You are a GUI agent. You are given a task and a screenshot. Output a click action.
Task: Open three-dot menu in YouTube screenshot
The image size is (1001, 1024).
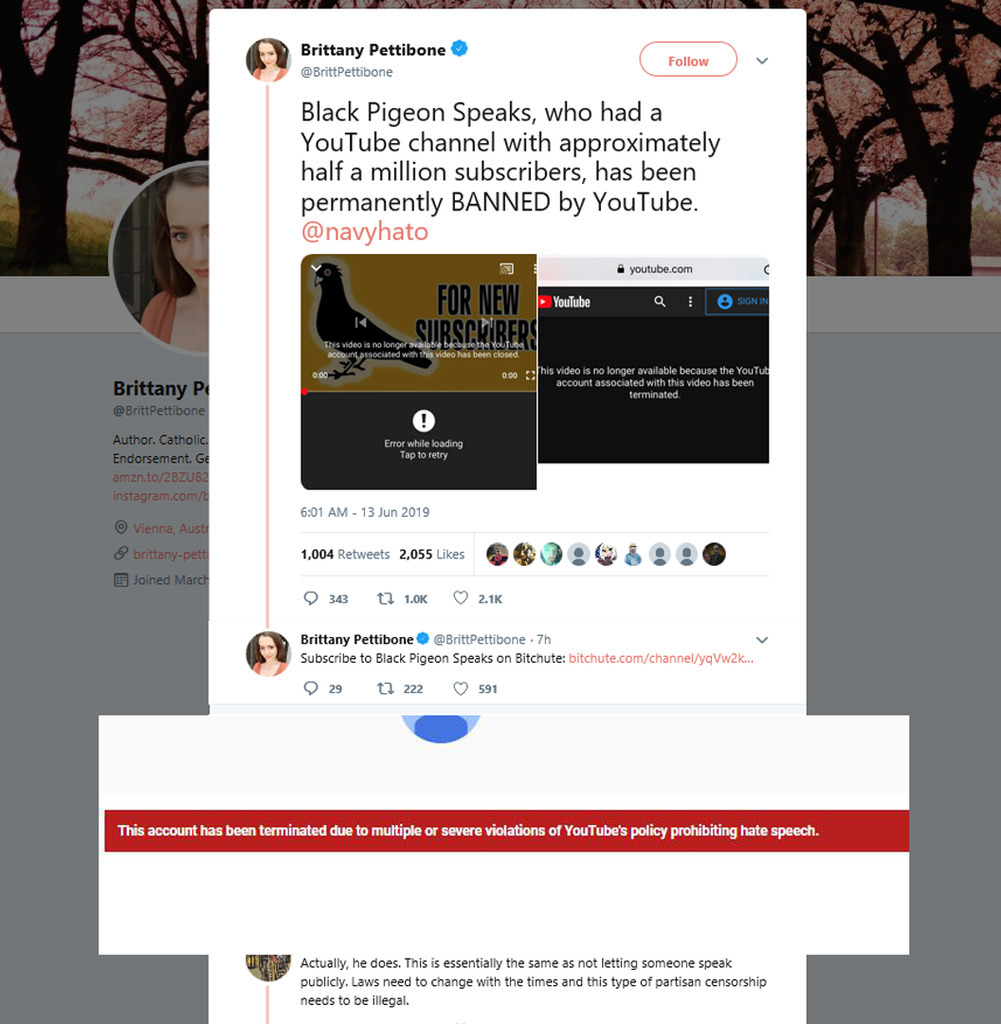tap(690, 301)
